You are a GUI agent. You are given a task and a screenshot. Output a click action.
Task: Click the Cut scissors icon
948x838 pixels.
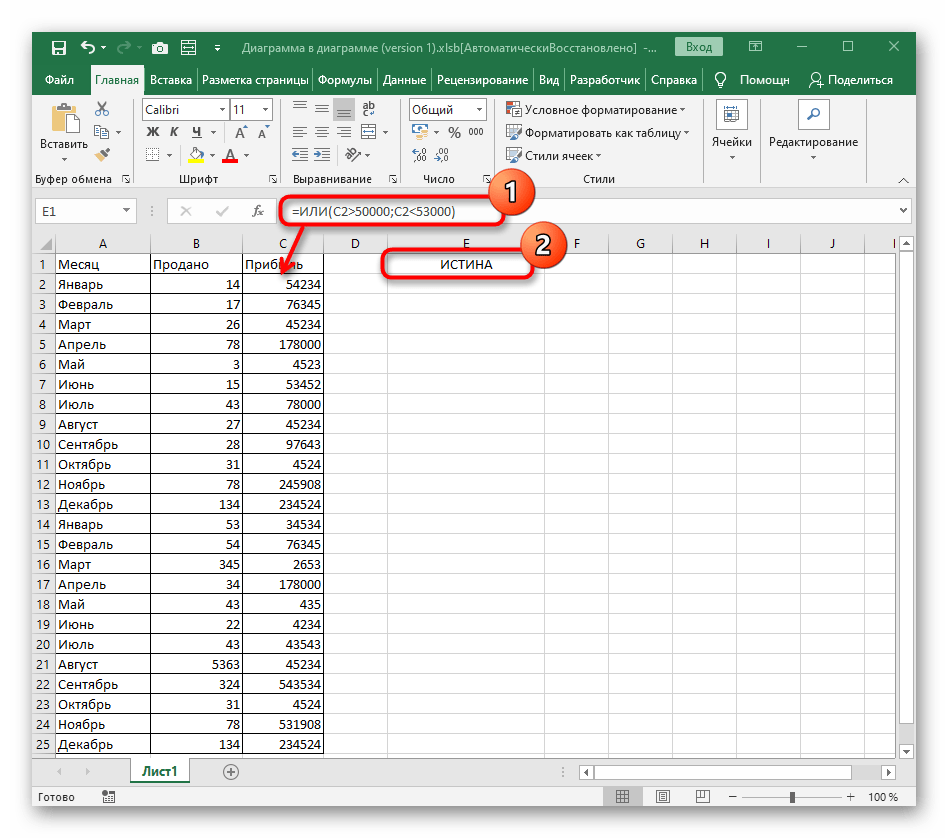point(101,110)
